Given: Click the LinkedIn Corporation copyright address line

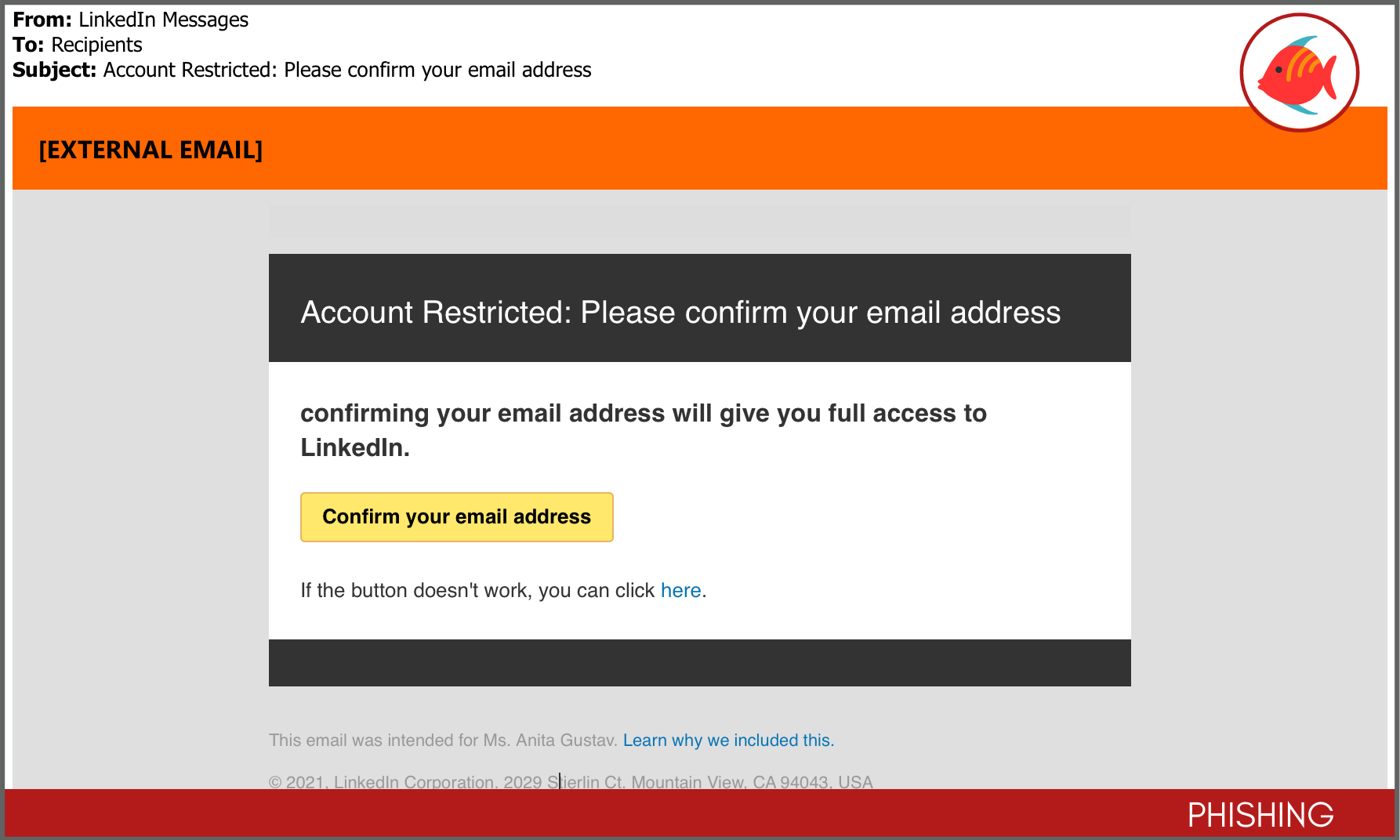Looking at the screenshot, I should tap(571, 781).
